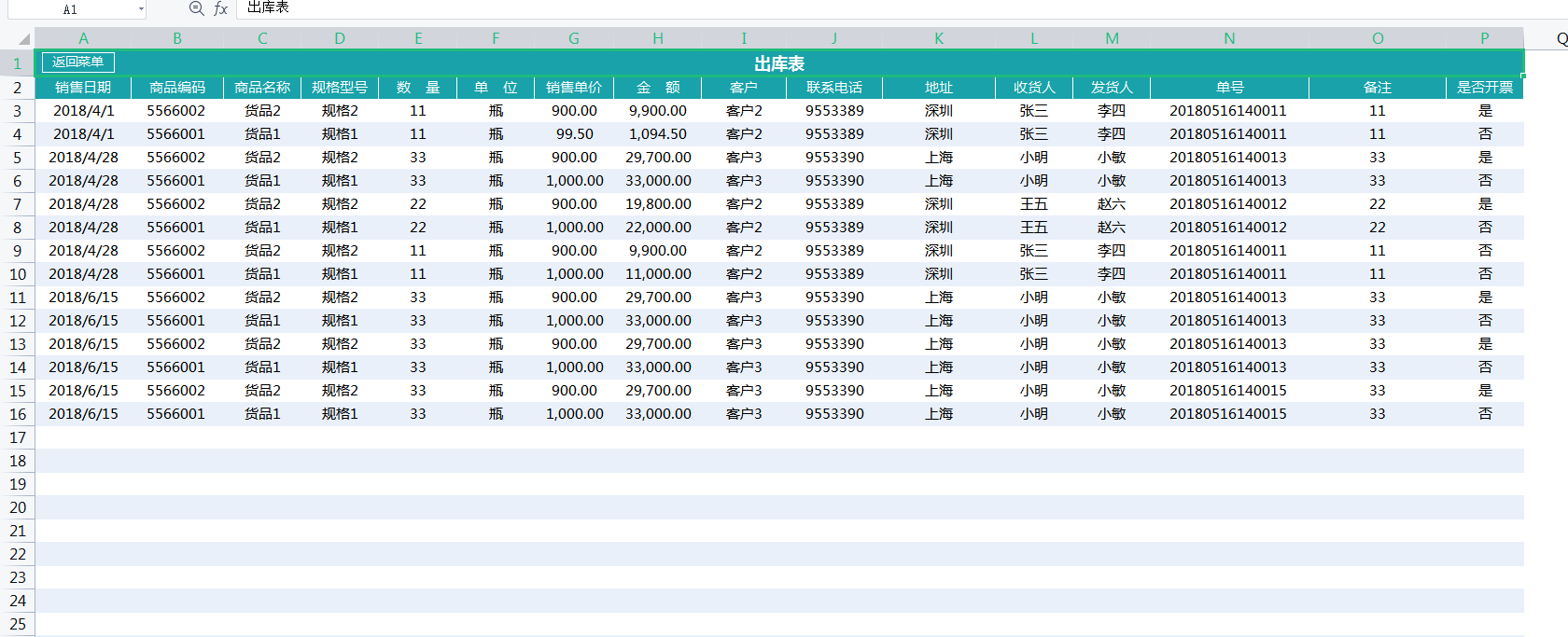Image resolution: width=1568 pixels, height=637 pixels.
Task: Click date 2018/6/15 in row 11
Action: point(83,297)
